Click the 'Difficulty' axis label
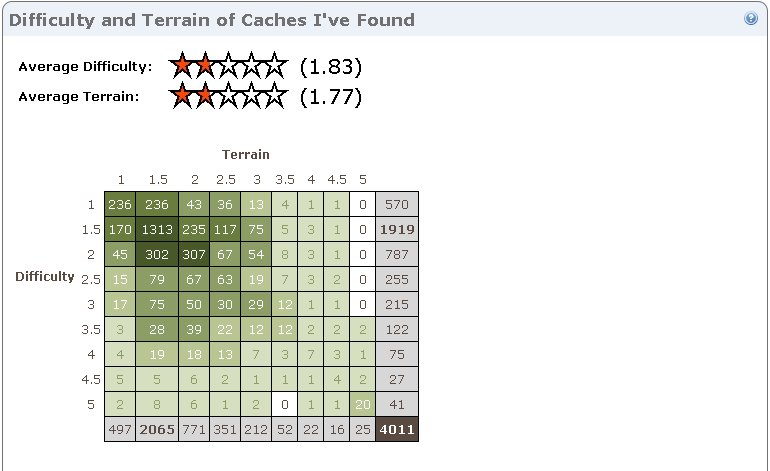770x471 pixels. coord(45,277)
